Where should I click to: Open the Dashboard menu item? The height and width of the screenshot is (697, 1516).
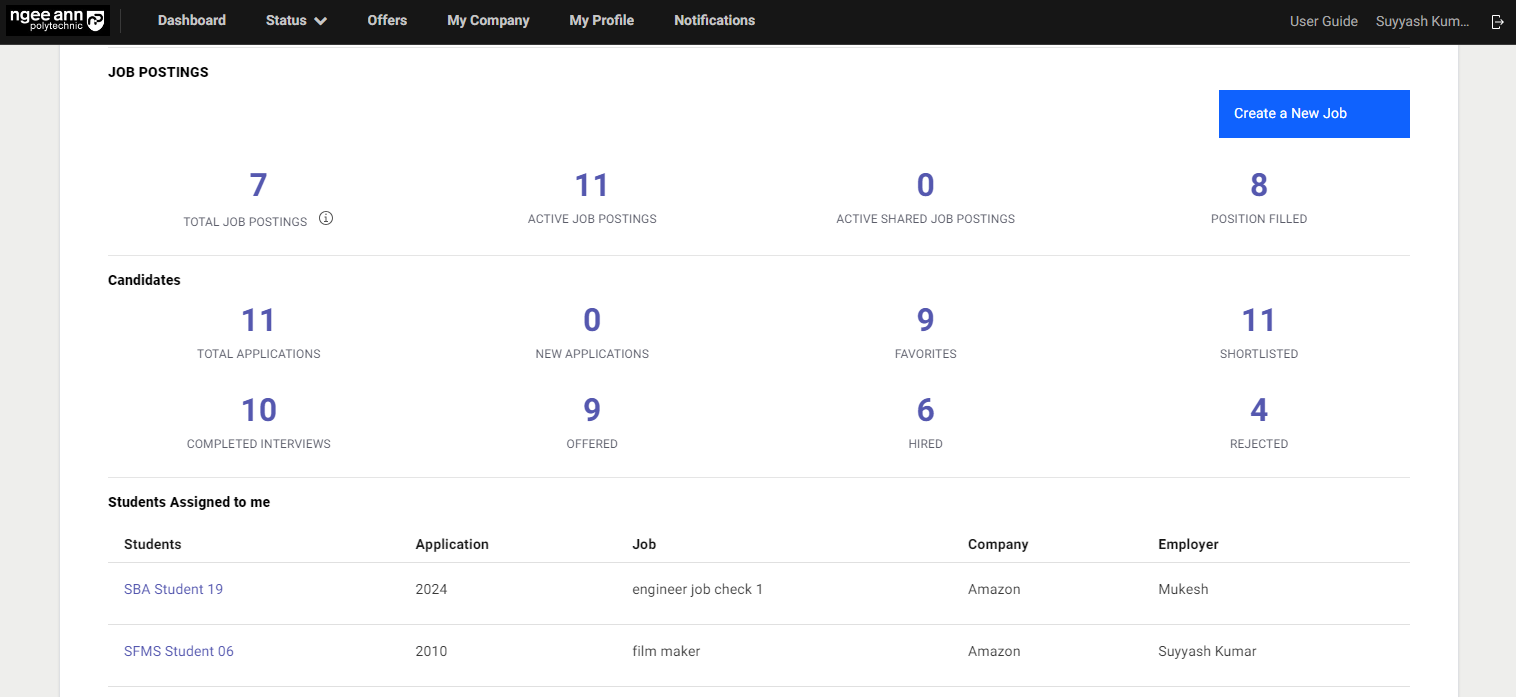coord(191,21)
